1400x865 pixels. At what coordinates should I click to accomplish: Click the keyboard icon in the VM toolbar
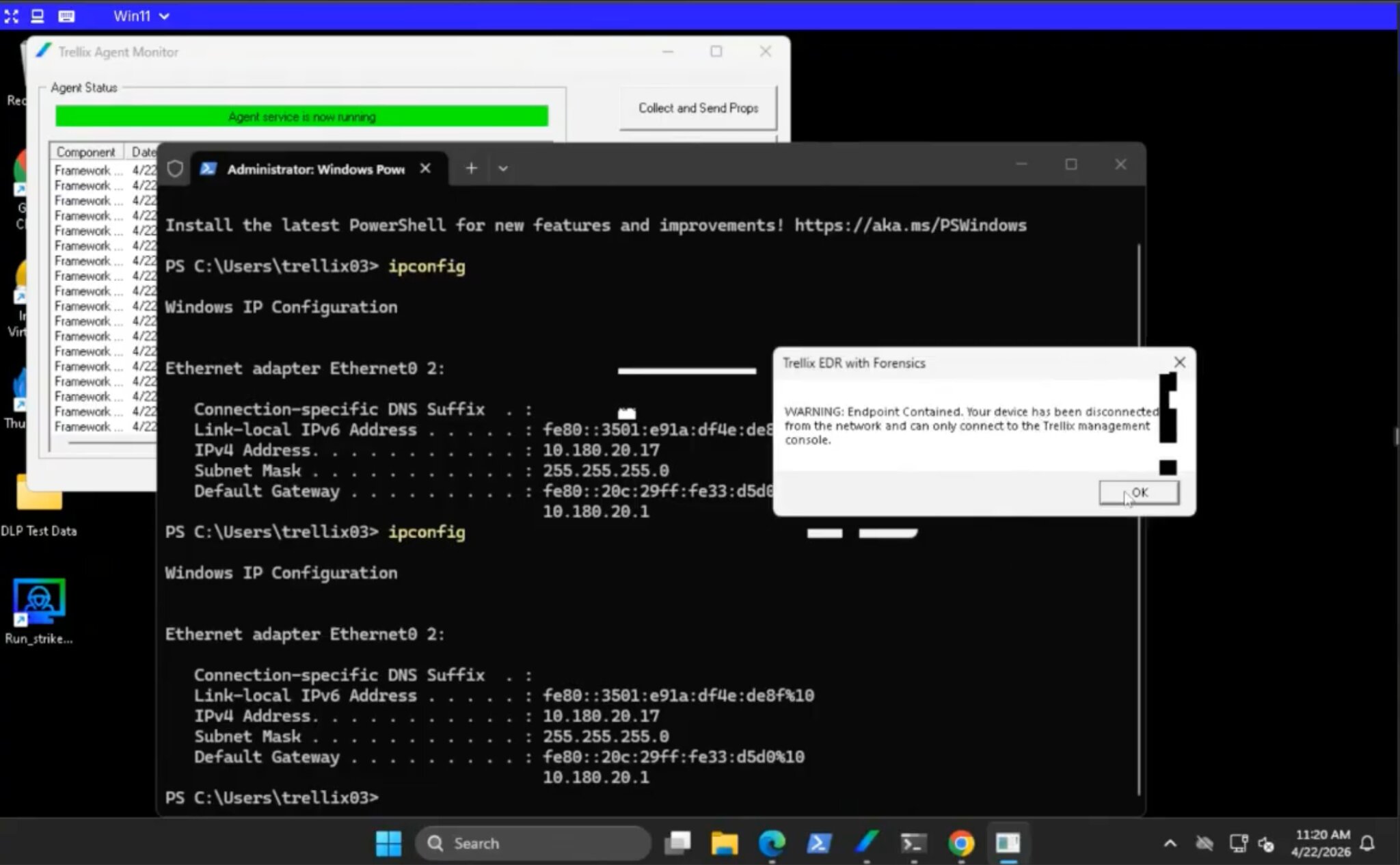66,16
